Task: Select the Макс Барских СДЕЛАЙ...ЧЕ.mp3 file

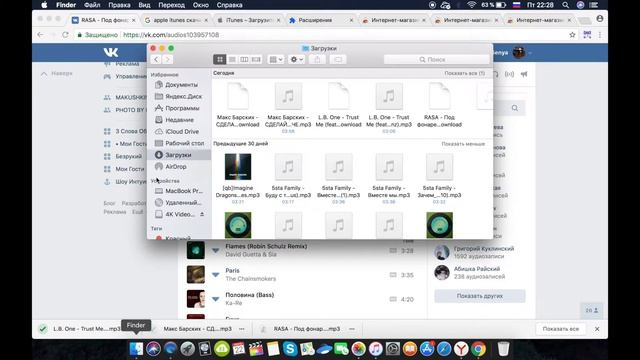Action: pyautogui.click(x=288, y=106)
